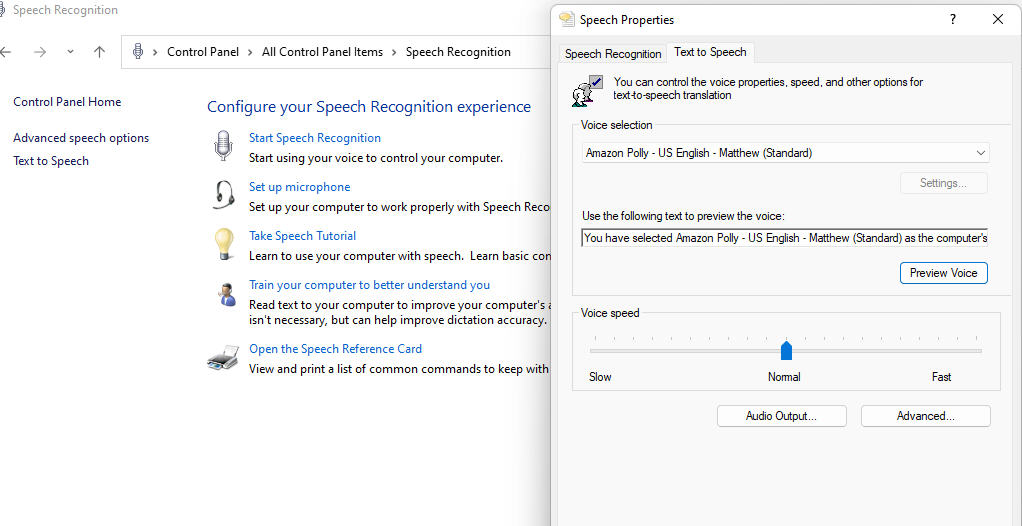
Task: Open the Voice selection dropdown
Action: [x=785, y=153]
